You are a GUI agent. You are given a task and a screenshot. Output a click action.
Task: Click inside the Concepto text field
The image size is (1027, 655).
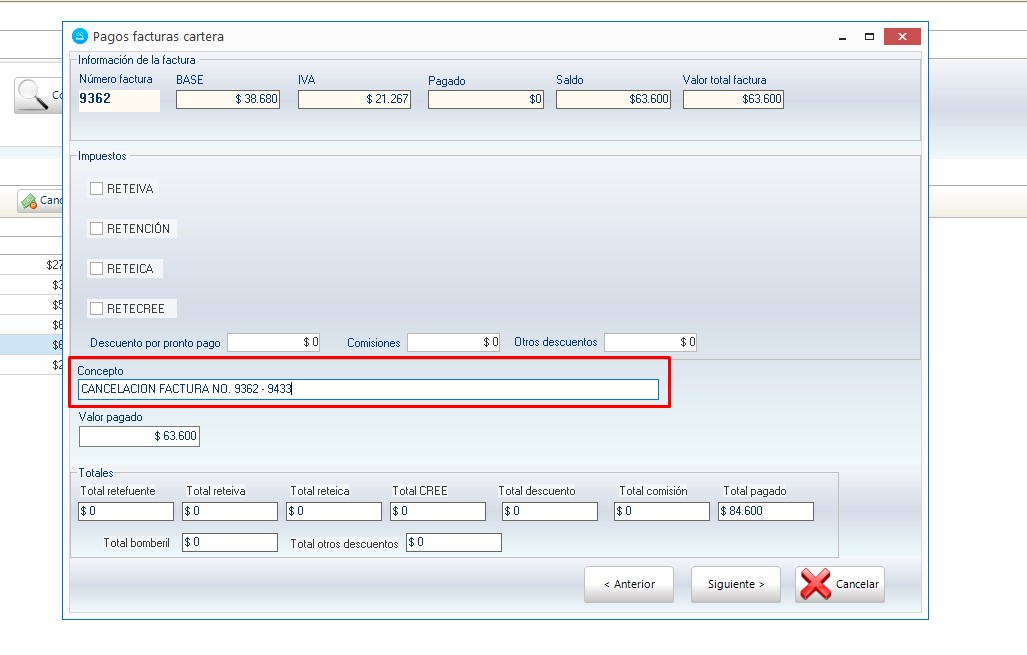point(368,389)
